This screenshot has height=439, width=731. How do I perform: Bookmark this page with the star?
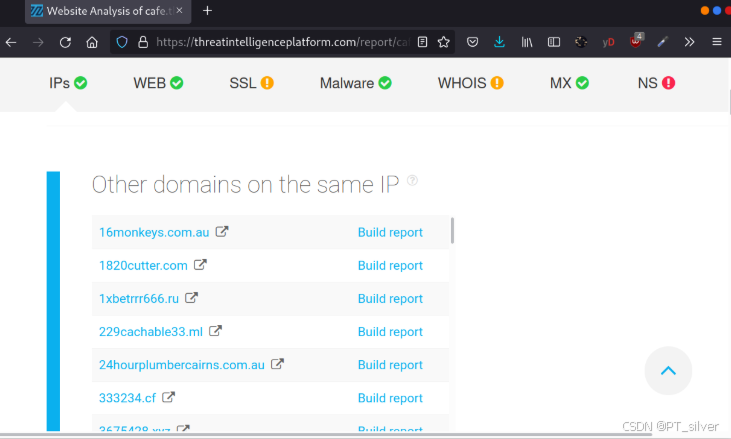tap(443, 42)
